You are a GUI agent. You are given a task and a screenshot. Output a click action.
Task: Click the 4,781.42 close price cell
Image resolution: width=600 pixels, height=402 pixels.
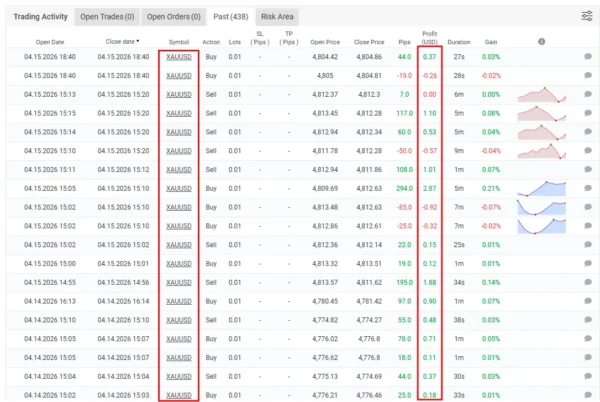point(369,301)
